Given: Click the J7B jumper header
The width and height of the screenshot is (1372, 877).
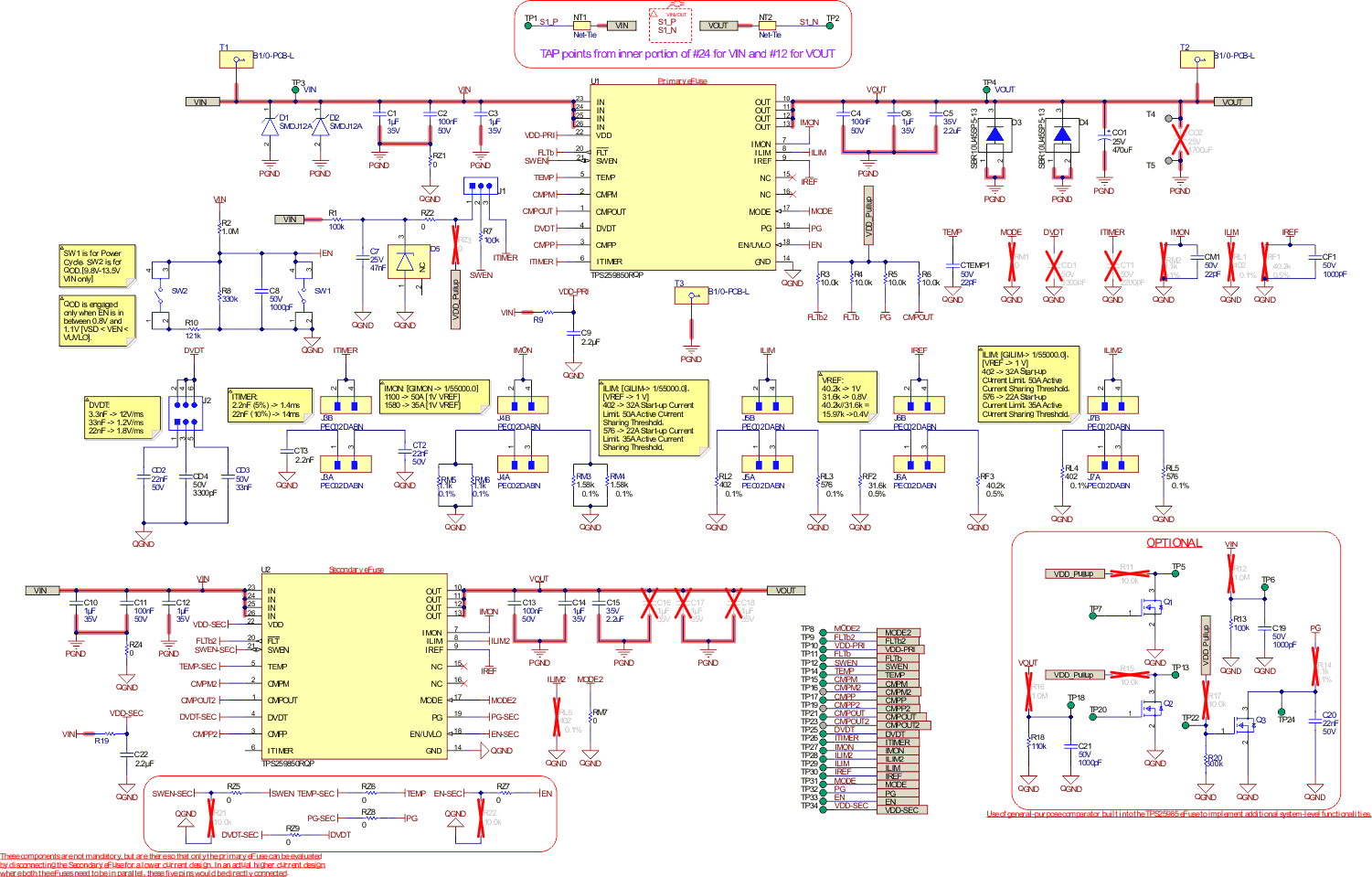Looking at the screenshot, I should coord(1112,405).
